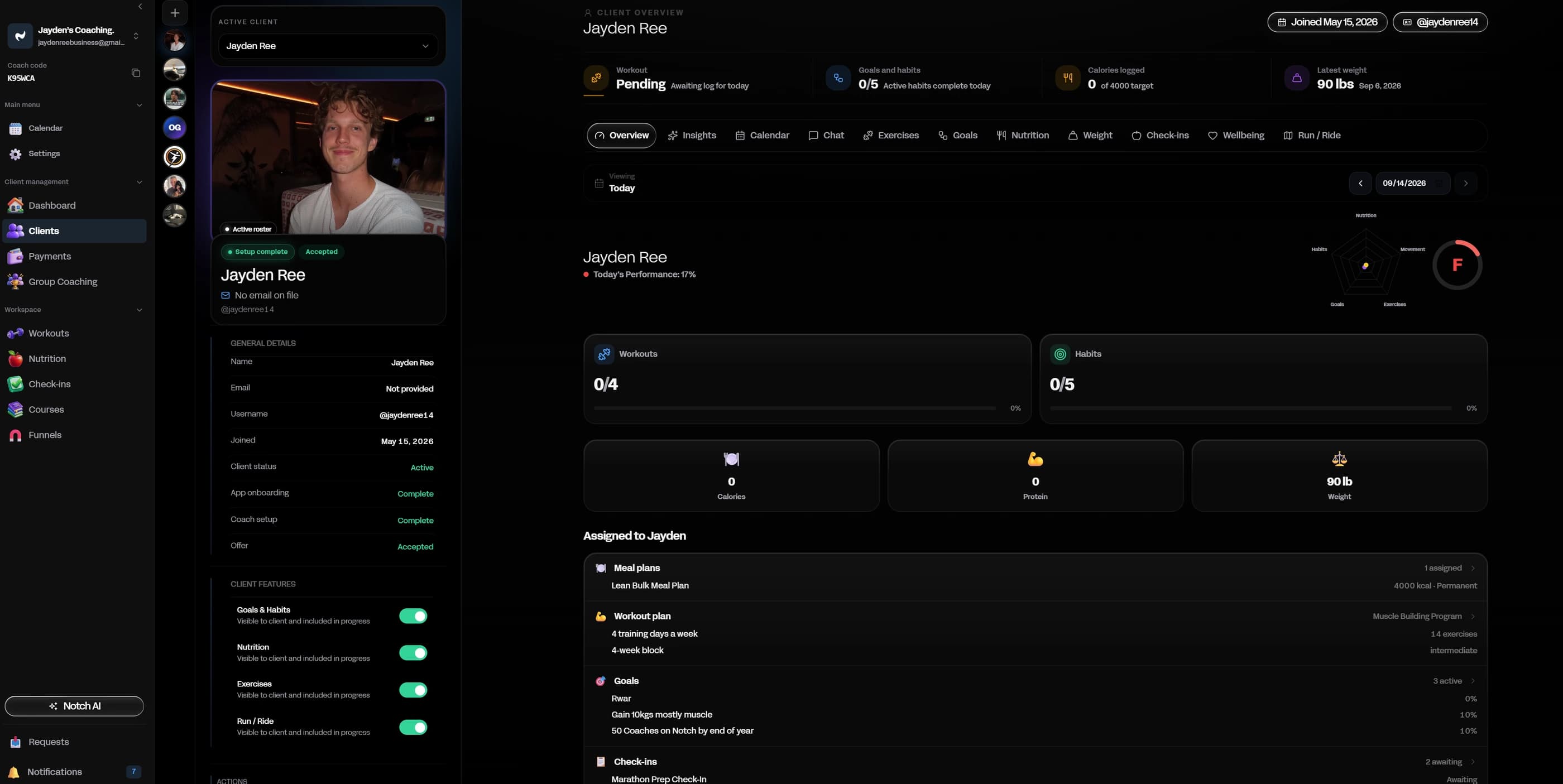Open the Requests inbox
The image size is (1563, 784).
coord(74,742)
